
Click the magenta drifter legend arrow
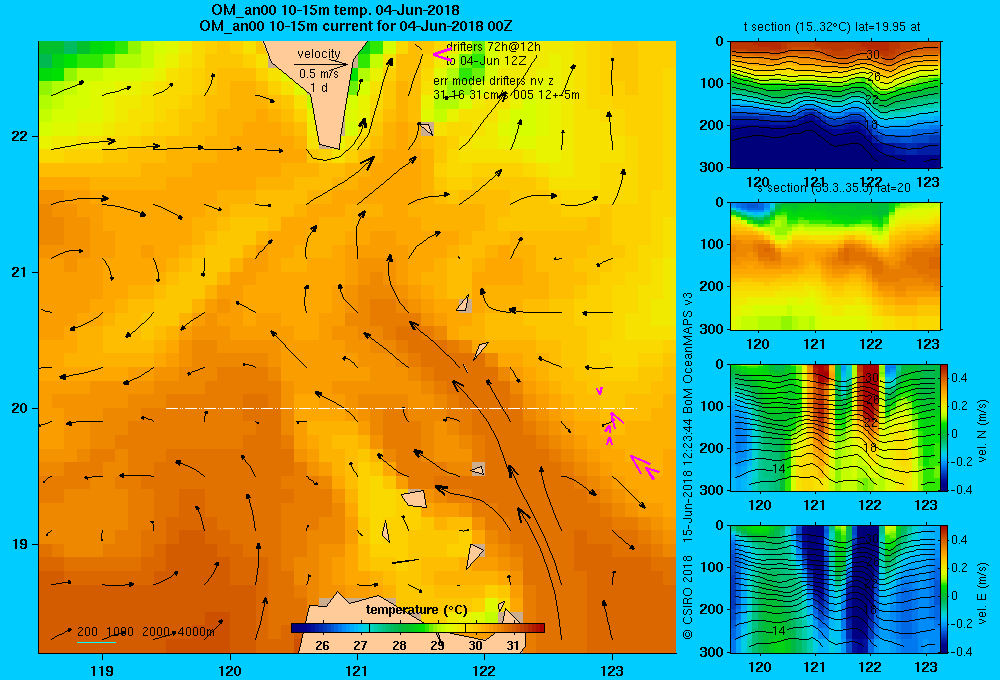pyautogui.click(x=440, y=54)
